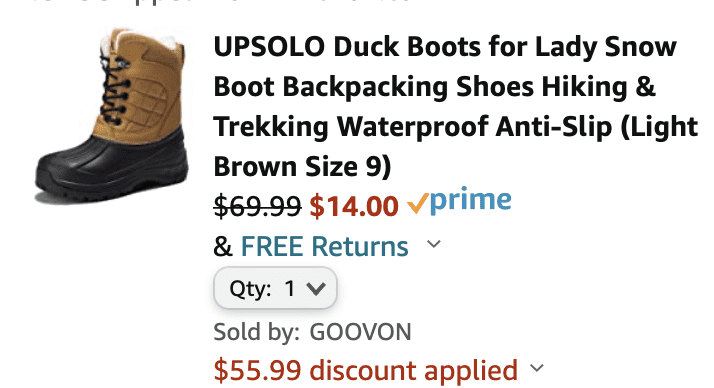Click the black laces on the boot image
Image resolution: width=714 pixels, height=388 pixels.
[x=114, y=93]
